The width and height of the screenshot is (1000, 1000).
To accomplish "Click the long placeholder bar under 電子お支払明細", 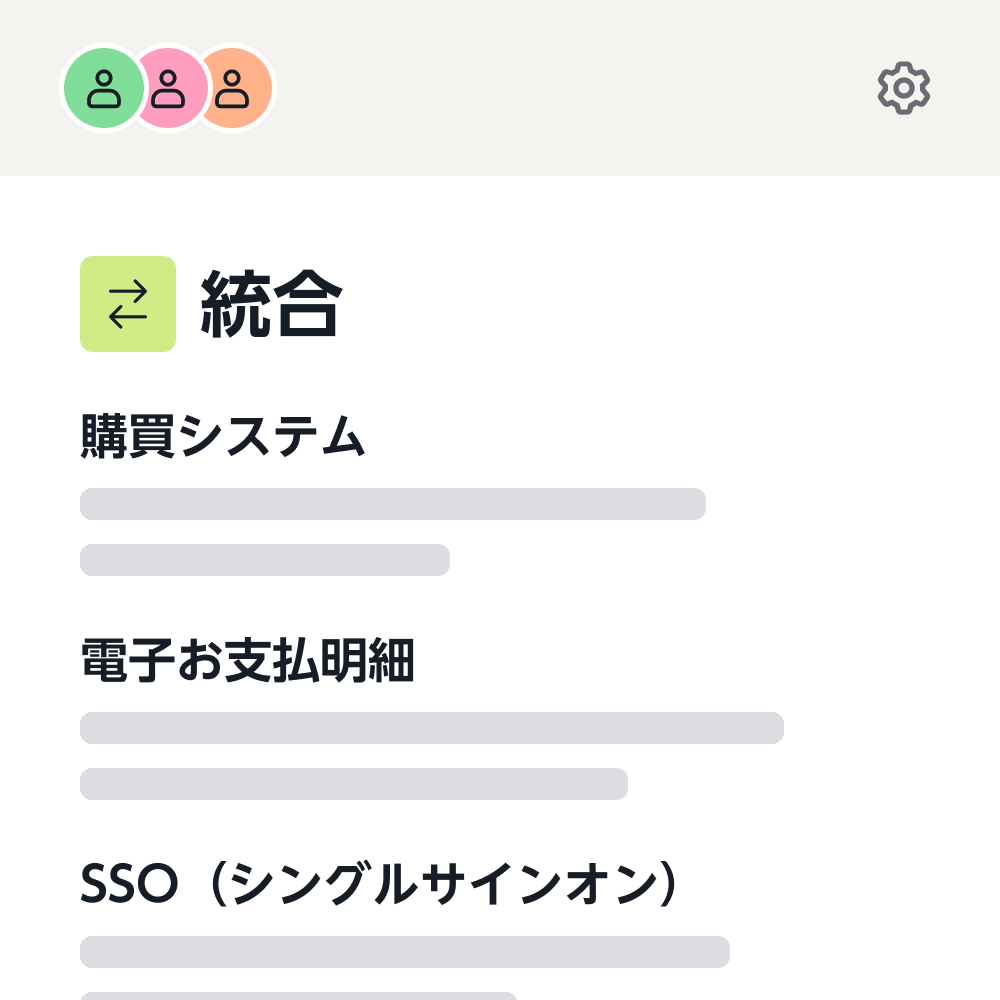I will pyautogui.click(x=430, y=728).
